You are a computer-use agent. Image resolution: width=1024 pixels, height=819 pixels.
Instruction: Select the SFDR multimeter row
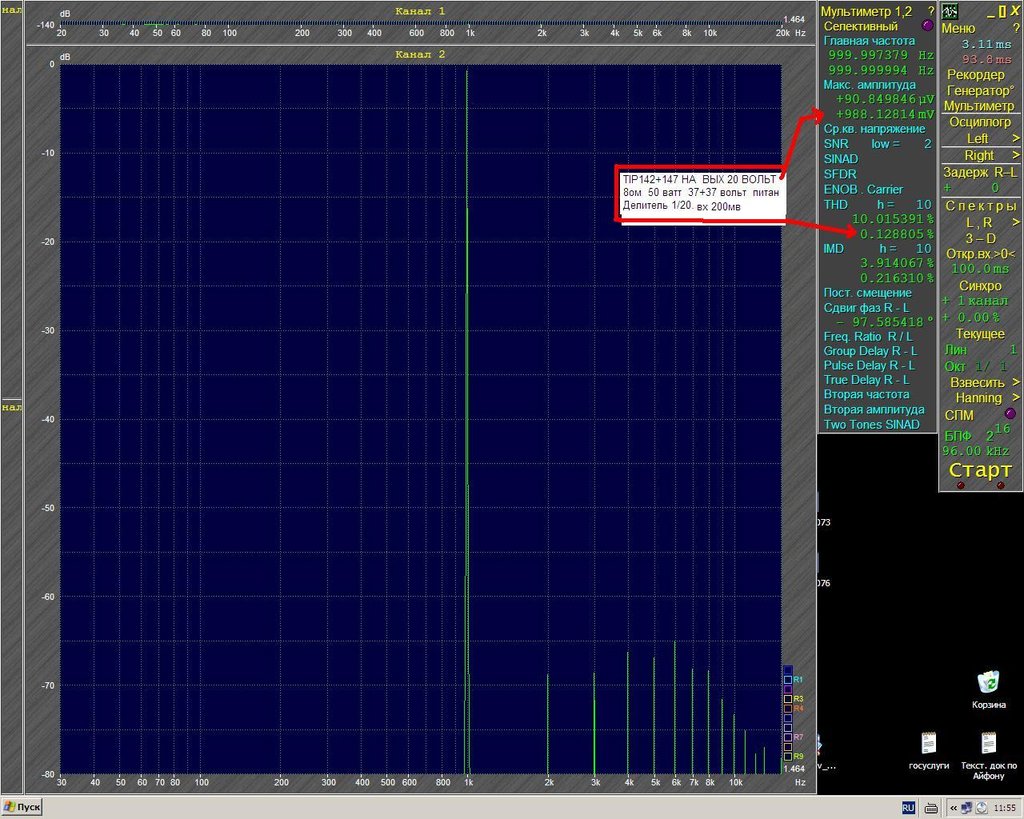pyautogui.click(x=840, y=174)
